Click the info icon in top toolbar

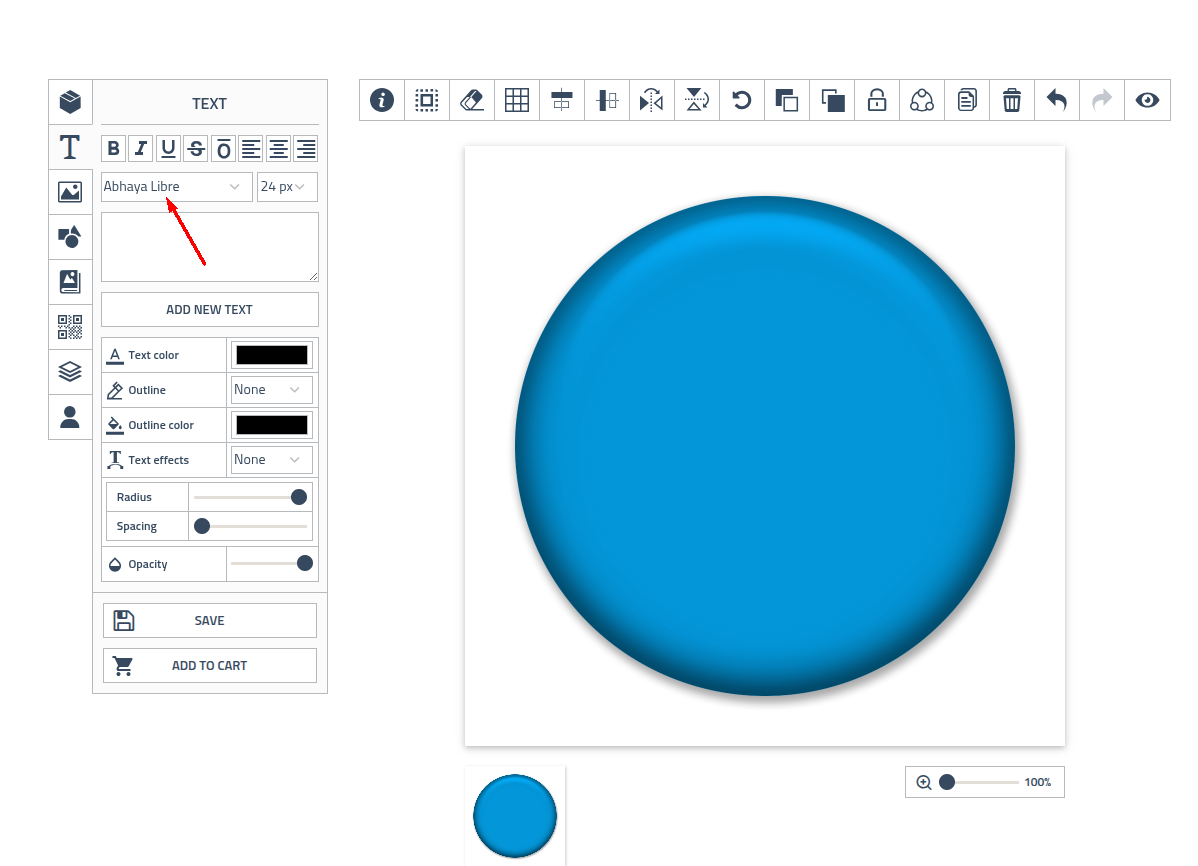coord(382,100)
